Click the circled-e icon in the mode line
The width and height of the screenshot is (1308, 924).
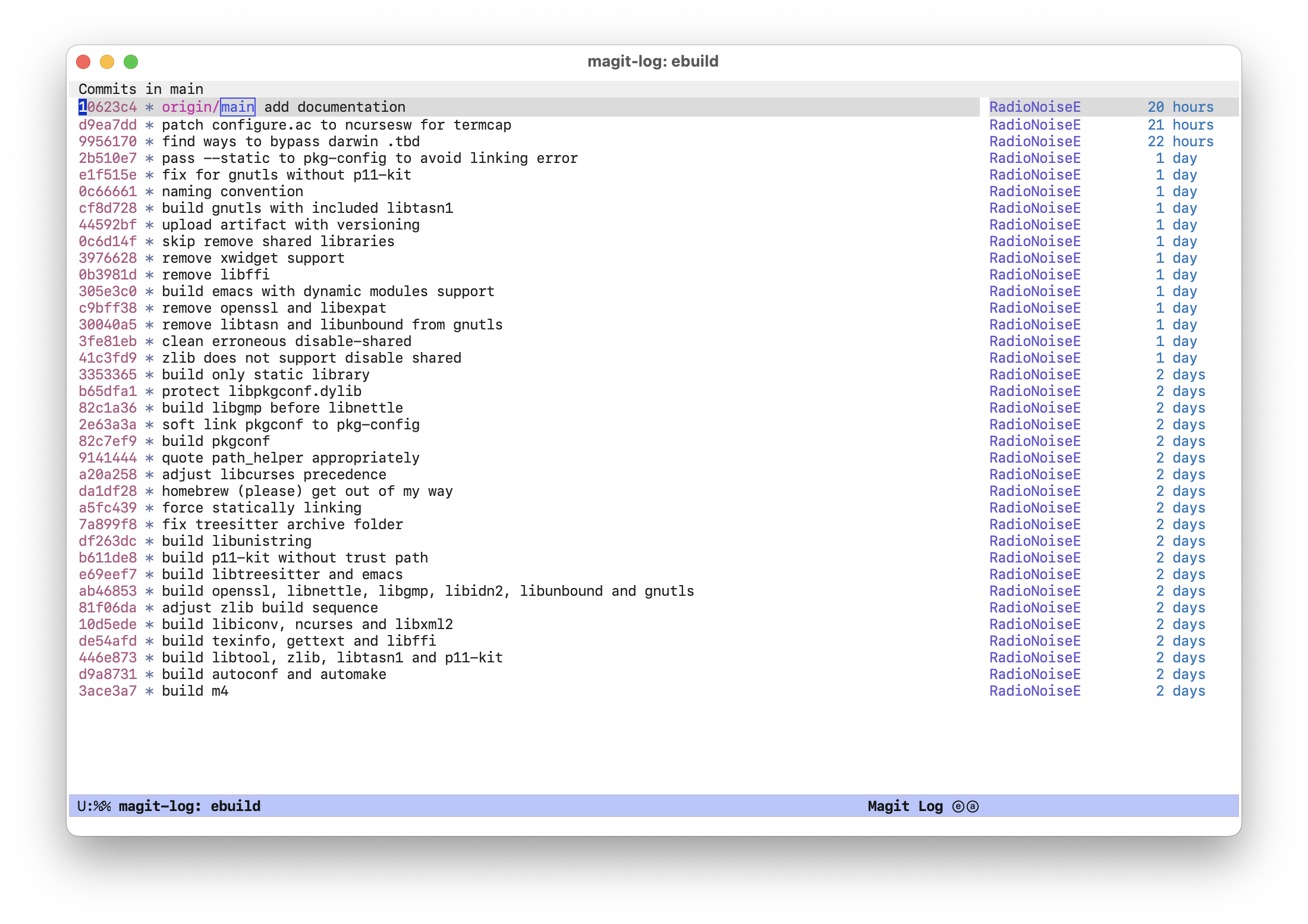[x=958, y=806]
